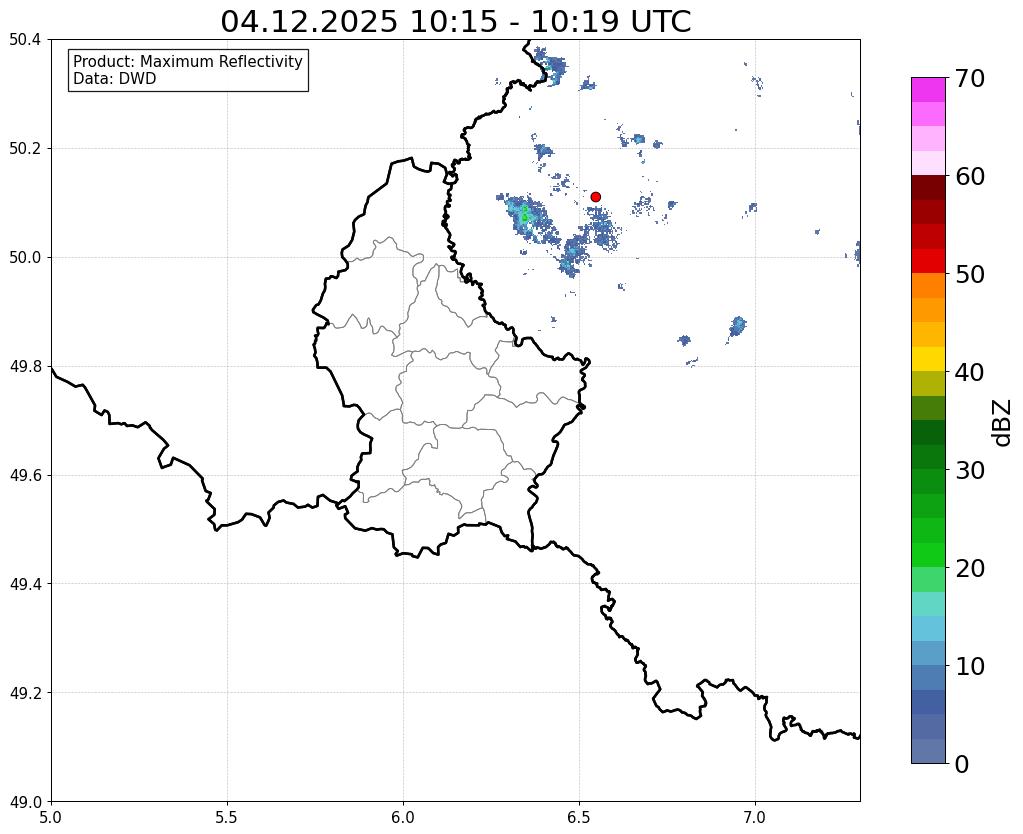This screenshot has height=834, width=1023.
Task: Pick the bright red swatch just above 50
Action: pyautogui.click(x=928, y=261)
